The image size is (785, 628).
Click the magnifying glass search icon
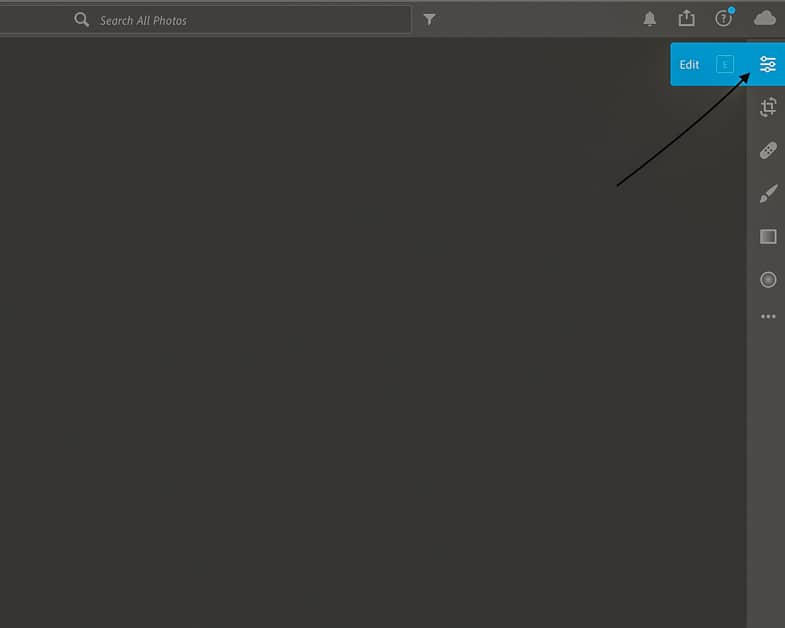pyautogui.click(x=81, y=20)
